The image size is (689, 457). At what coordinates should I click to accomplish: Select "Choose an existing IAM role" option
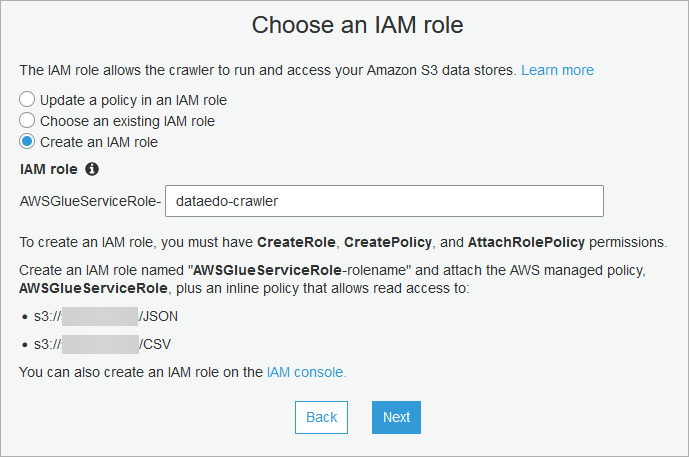[x=27, y=121]
